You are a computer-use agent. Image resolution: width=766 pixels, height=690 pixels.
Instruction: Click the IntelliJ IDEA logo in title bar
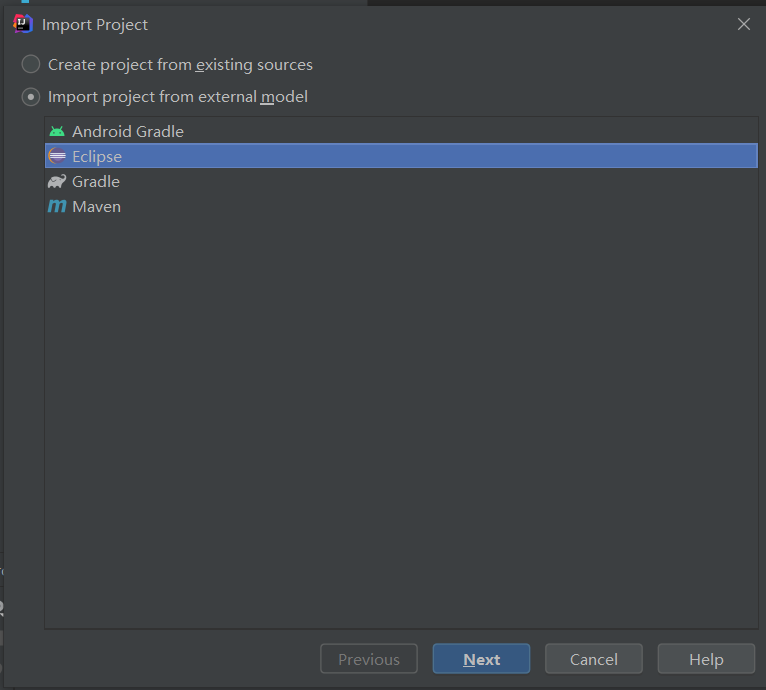coord(22,24)
